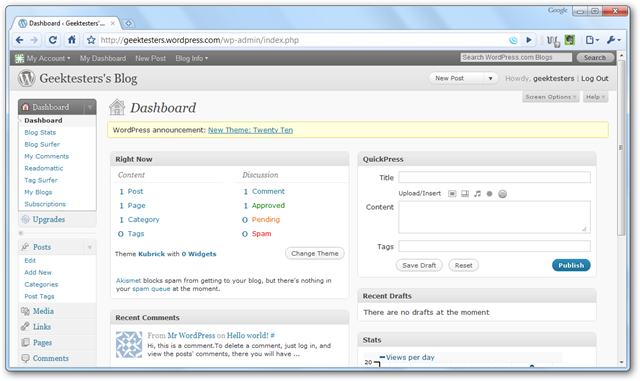The height and width of the screenshot is (381, 640).
Task: Expand Screen Options panel
Action: coord(551,97)
